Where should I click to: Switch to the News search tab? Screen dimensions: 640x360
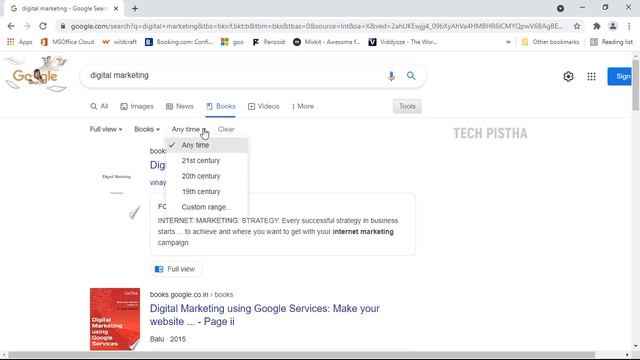point(180,106)
